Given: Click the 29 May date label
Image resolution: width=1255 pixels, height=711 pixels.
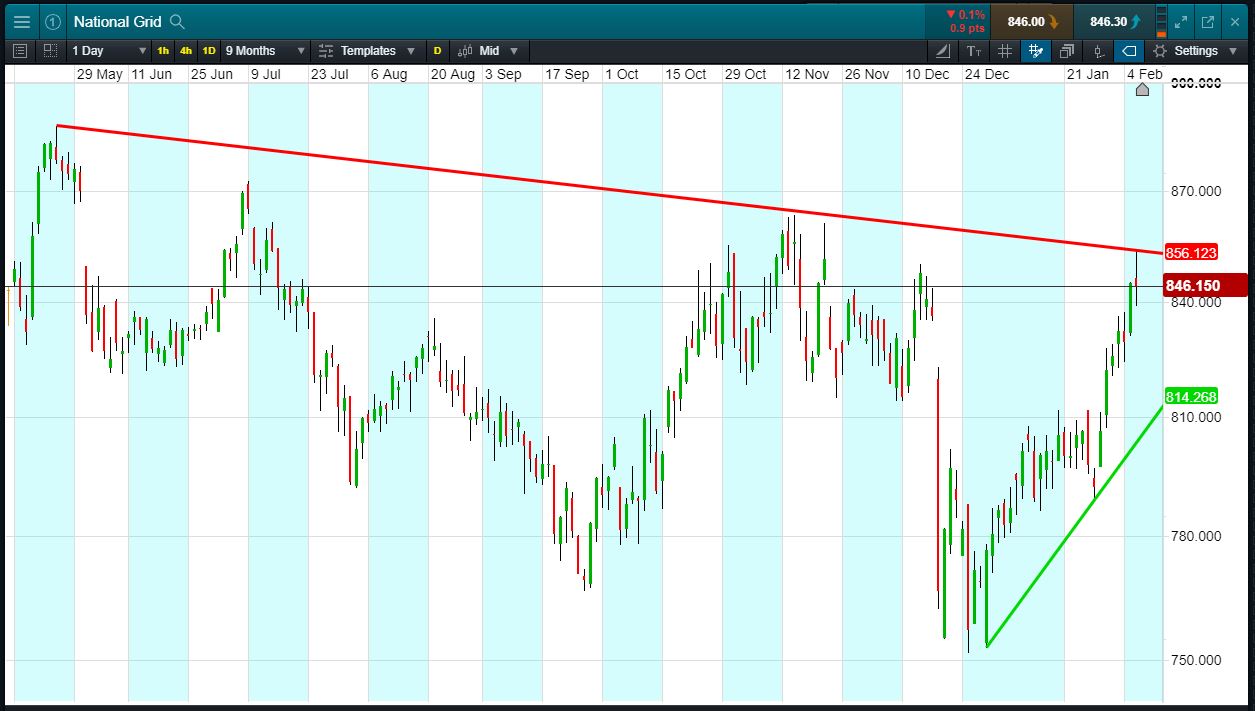Looking at the screenshot, I should [100, 75].
